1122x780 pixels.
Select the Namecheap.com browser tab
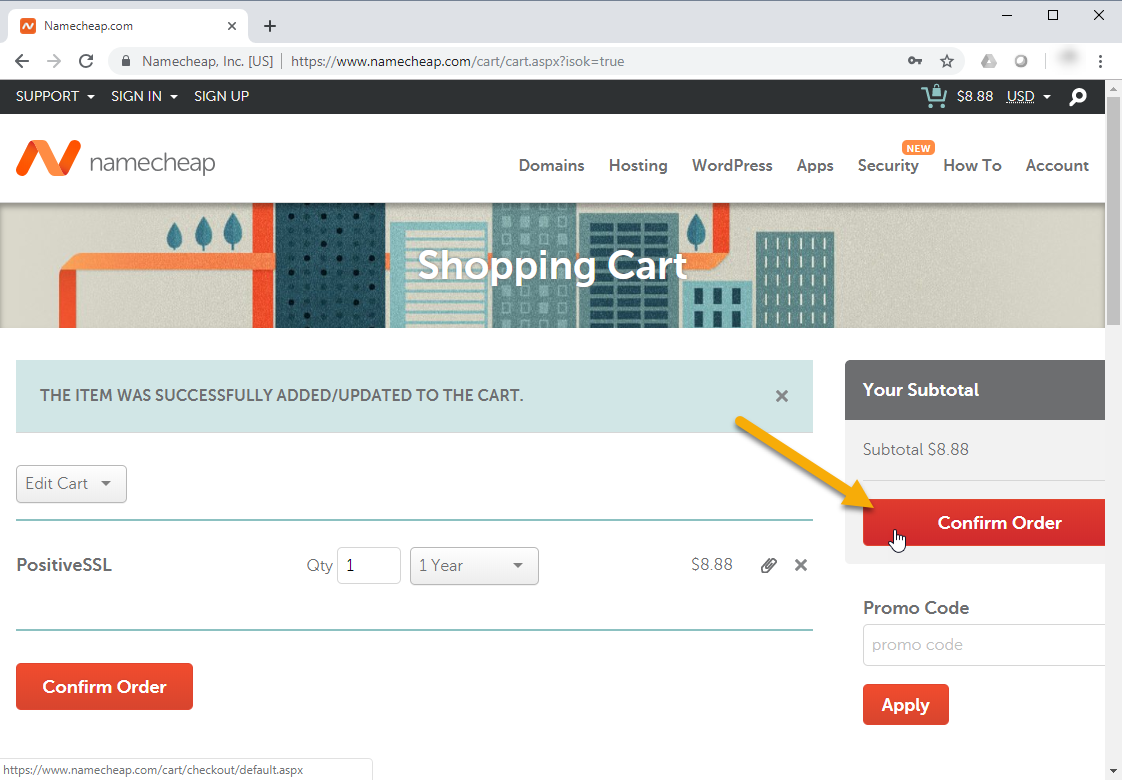(x=129, y=26)
